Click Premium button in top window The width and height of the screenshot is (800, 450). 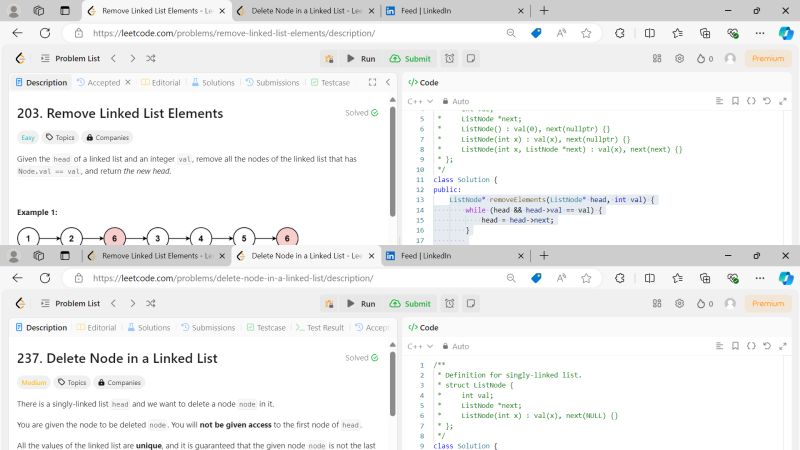[x=768, y=59]
